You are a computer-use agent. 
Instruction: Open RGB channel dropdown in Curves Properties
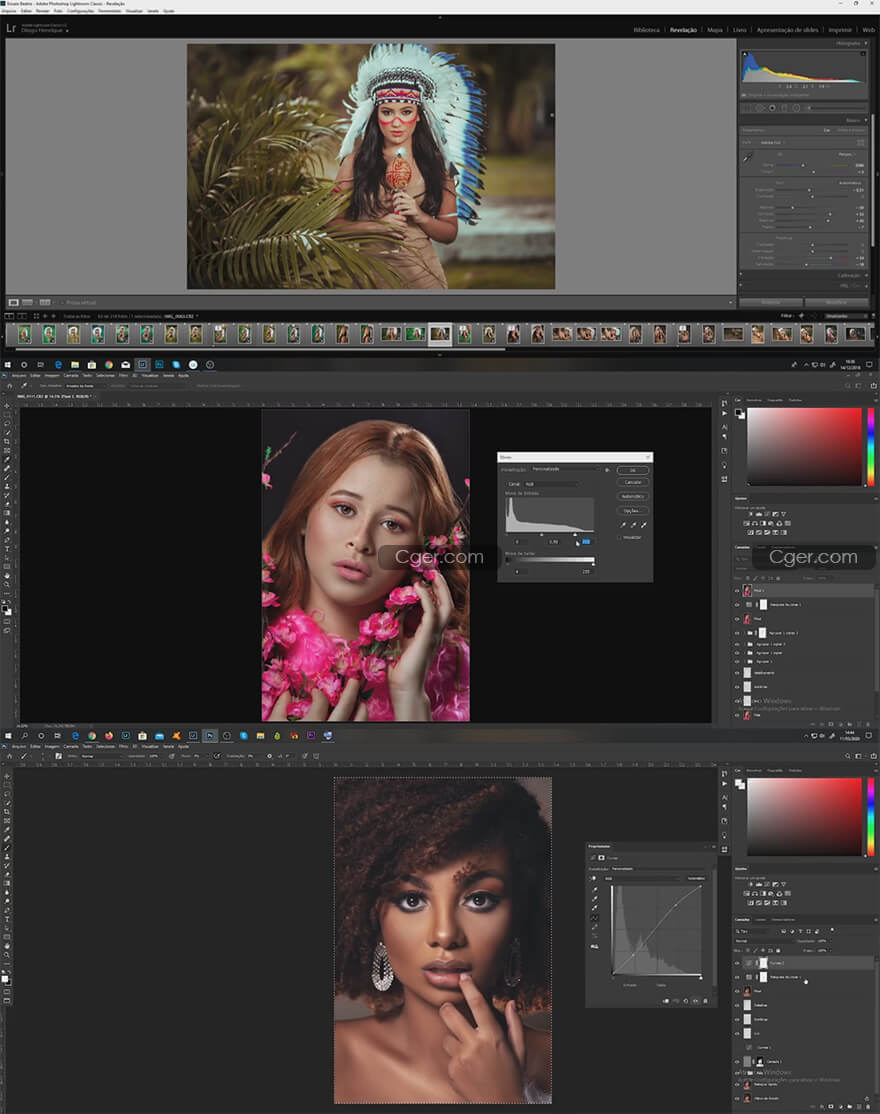point(643,878)
